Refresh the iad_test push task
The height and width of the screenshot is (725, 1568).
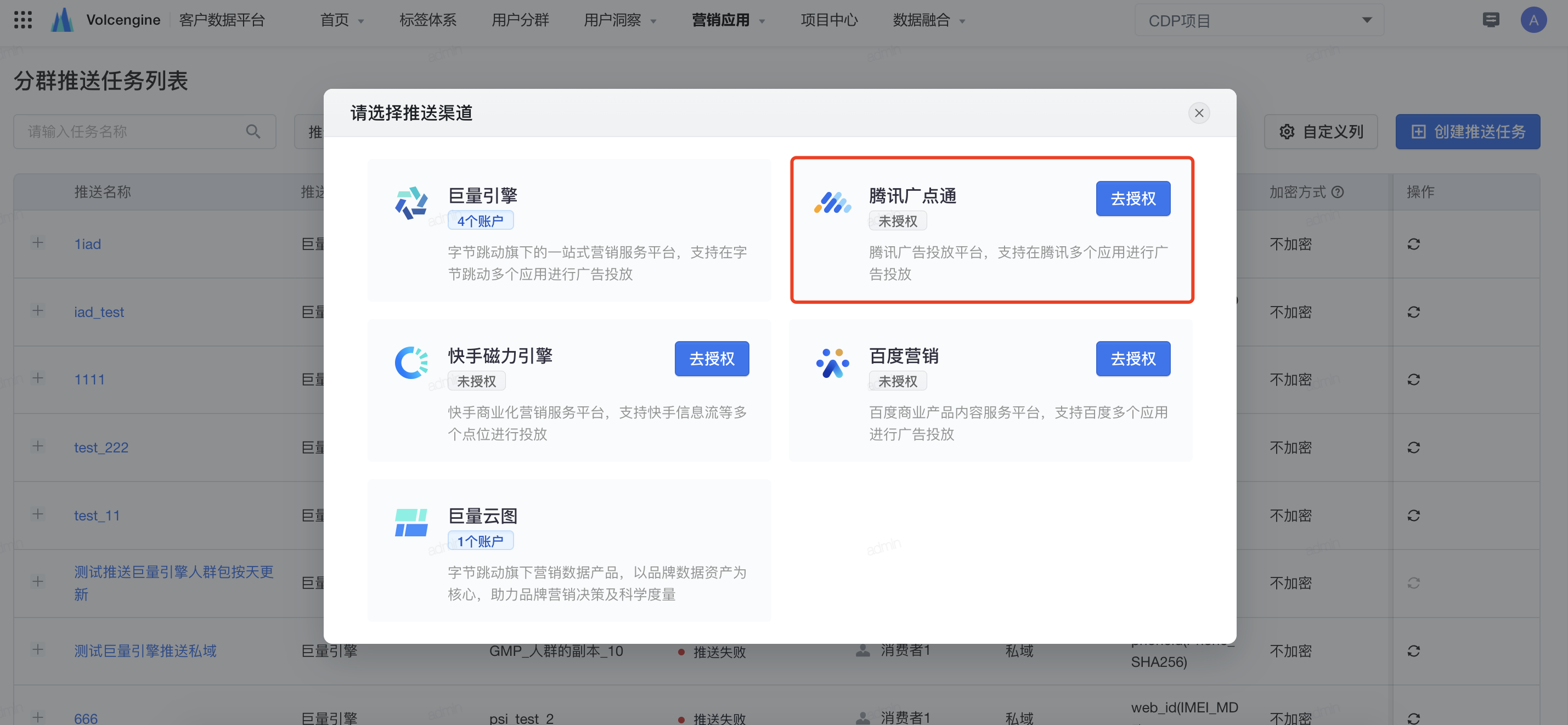(x=1413, y=313)
